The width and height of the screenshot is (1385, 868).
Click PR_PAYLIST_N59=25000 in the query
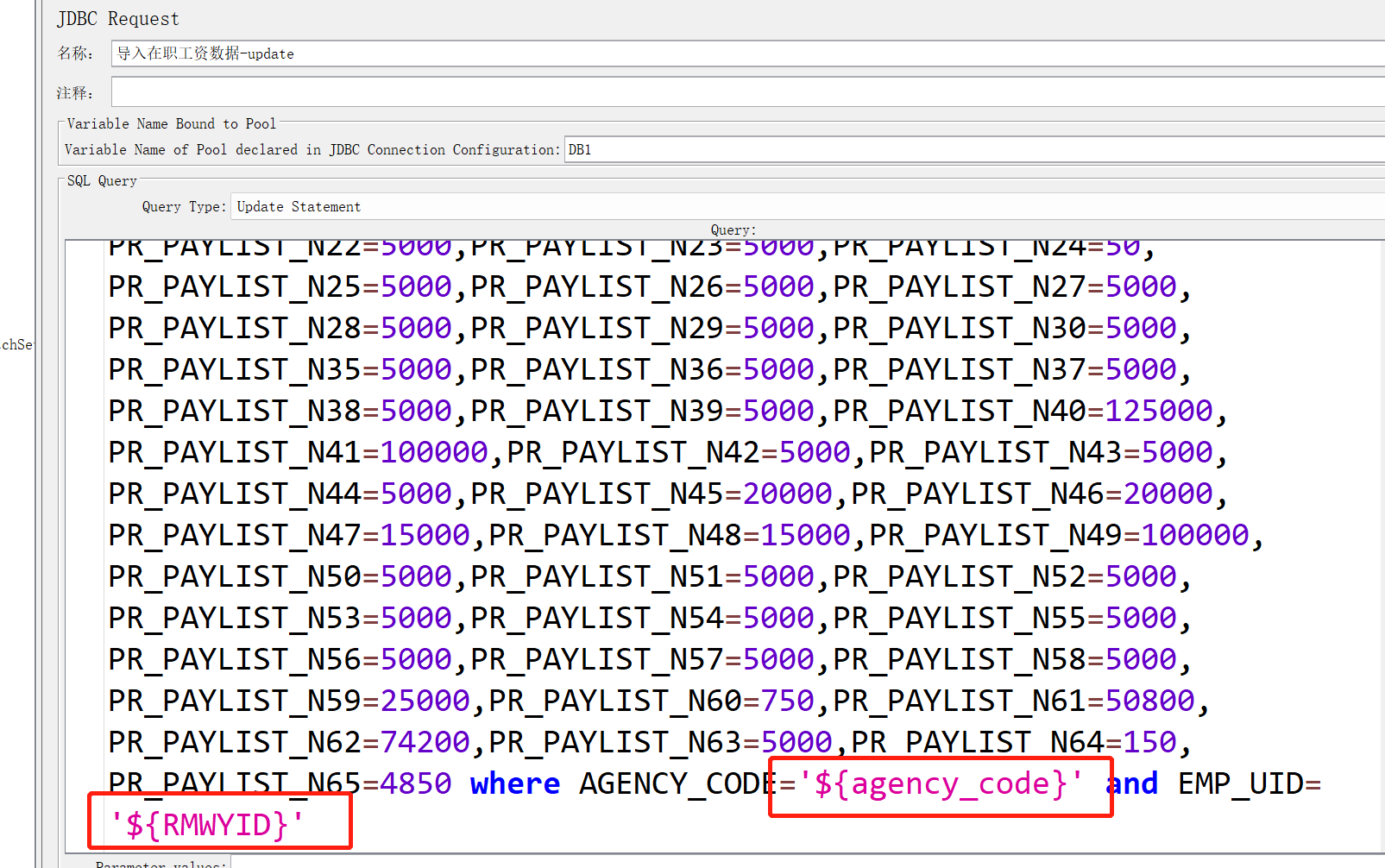(x=289, y=701)
